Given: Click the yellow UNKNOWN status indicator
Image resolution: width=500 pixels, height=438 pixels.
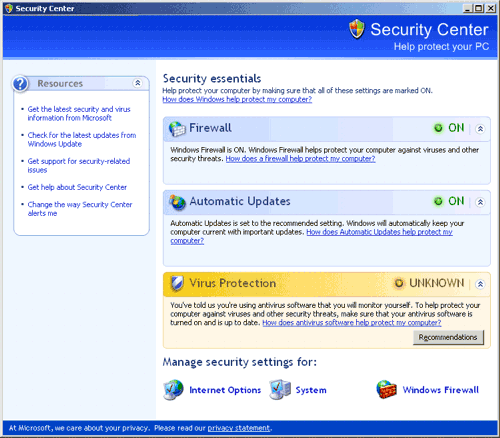Looking at the screenshot, I should tap(399, 283).
